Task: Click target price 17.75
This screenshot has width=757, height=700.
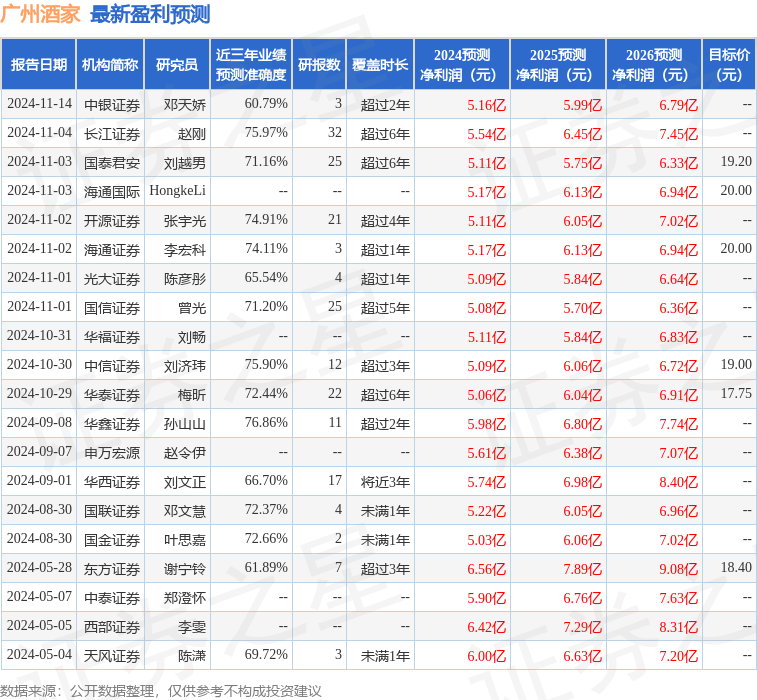Action: (x=736, y=393)
